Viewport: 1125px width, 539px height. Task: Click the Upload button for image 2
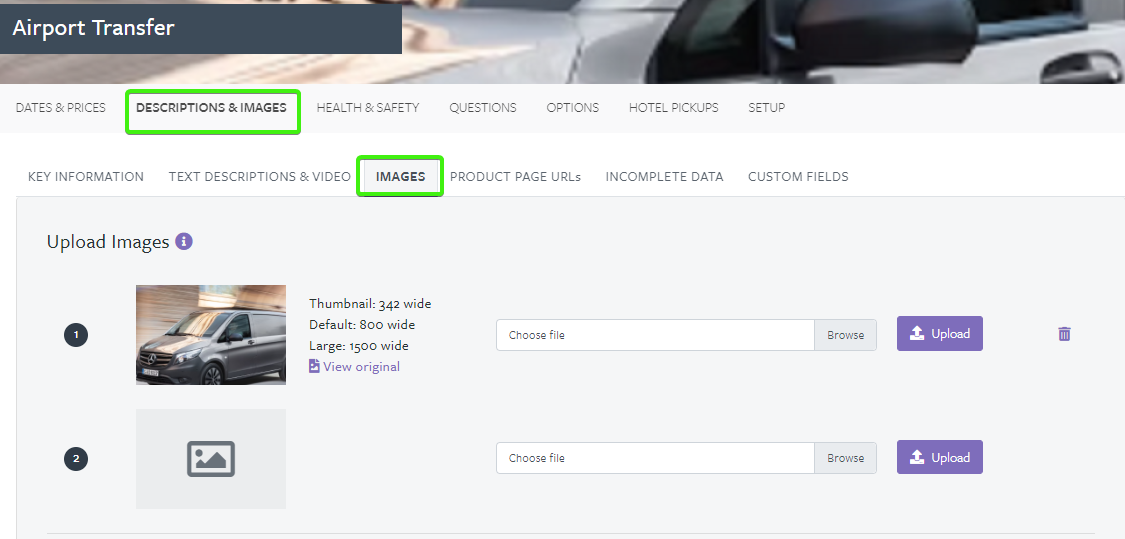(x=940, y=457)
